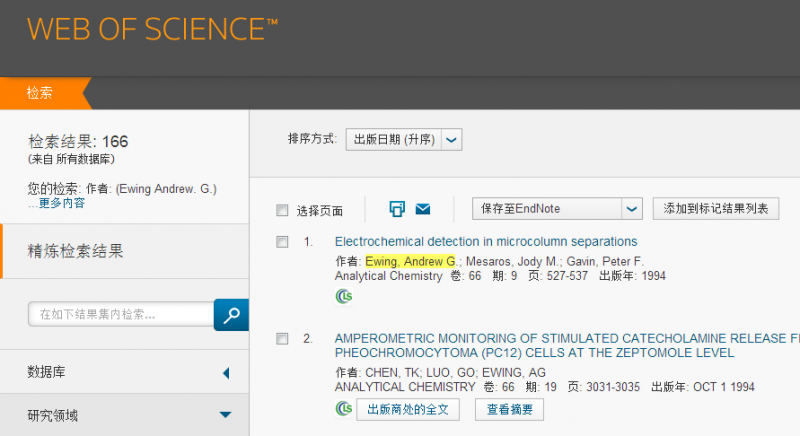Collapse the 研究领域 filter section
This screenshot has width=800, height=436.
click(x=225, y=415)
